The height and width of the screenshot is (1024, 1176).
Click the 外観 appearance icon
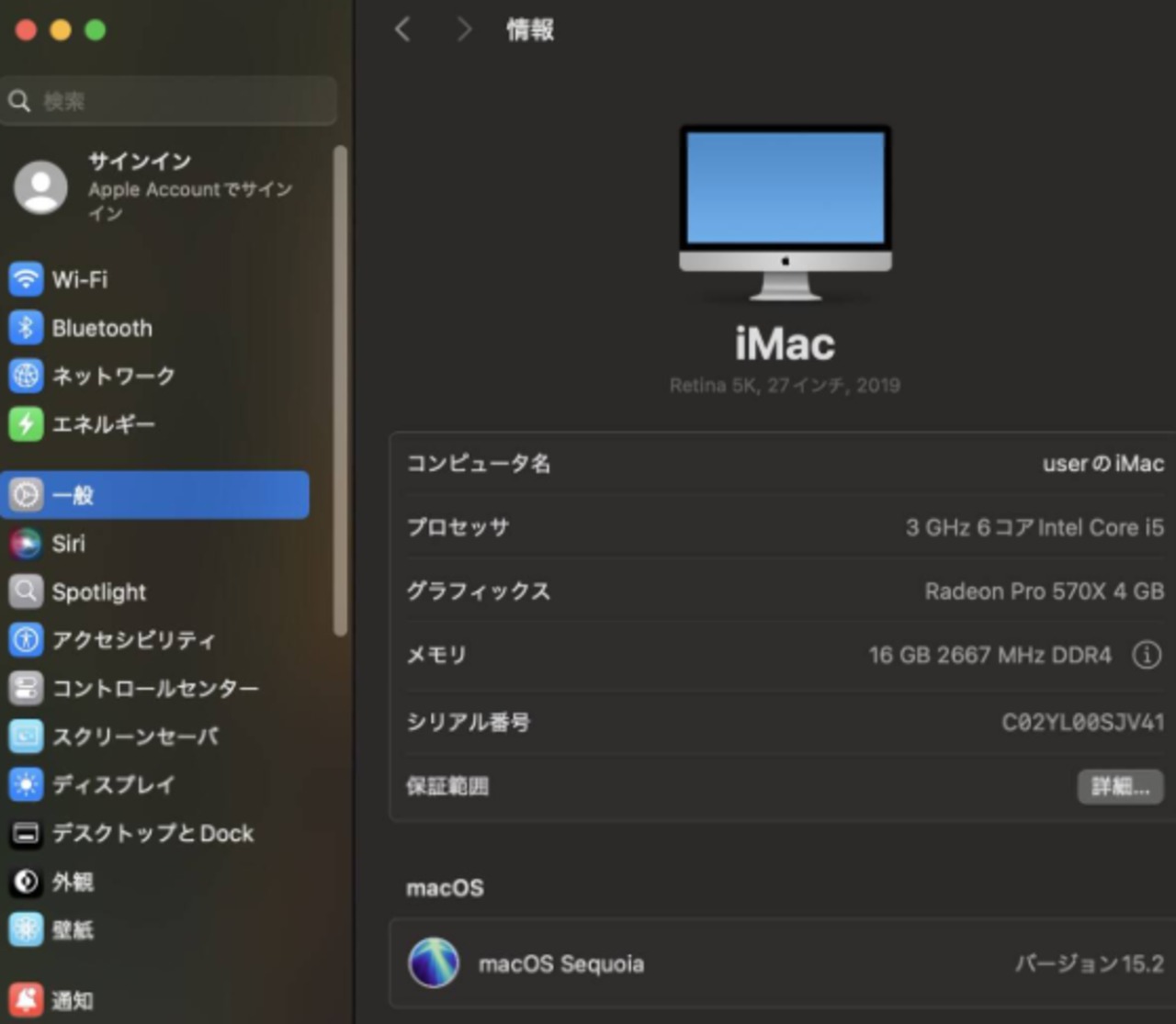(26, 882)
